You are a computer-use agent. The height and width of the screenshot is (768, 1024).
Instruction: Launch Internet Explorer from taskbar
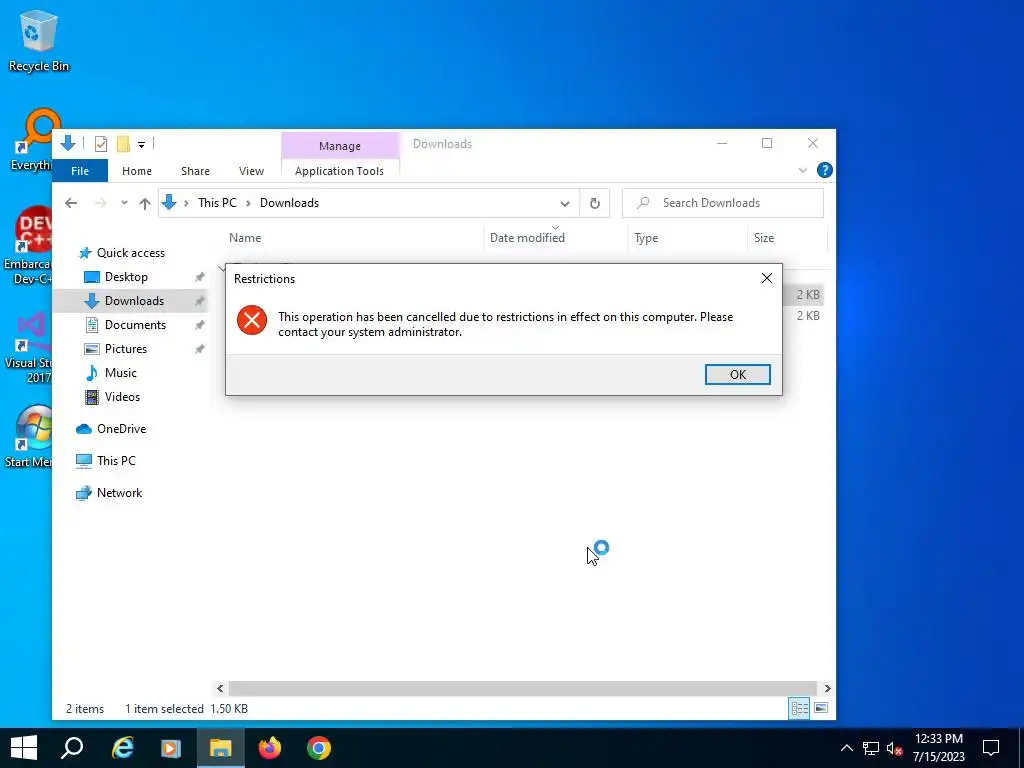point(122,748)
